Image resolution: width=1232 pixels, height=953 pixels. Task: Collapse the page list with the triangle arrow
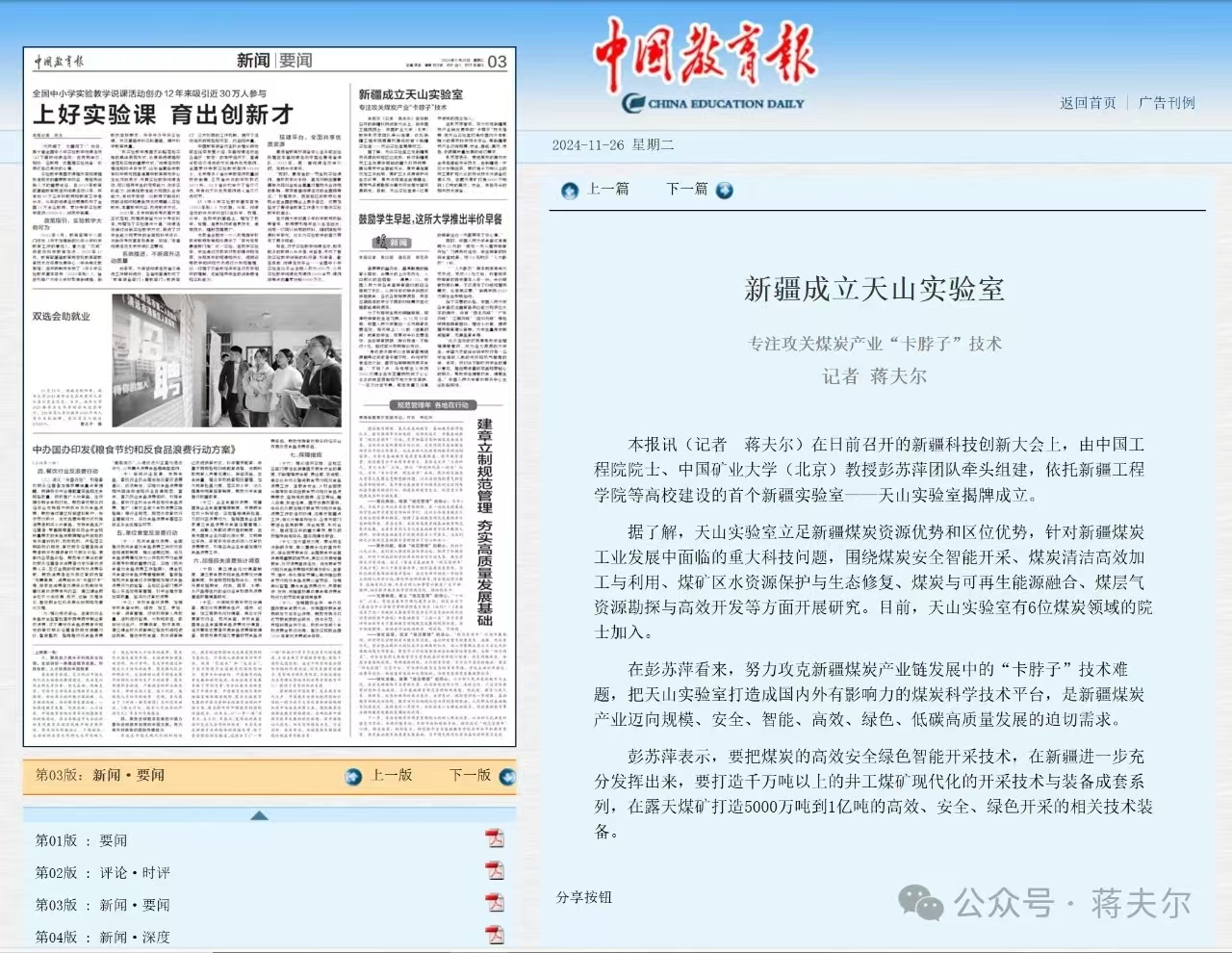pos(259,815)
